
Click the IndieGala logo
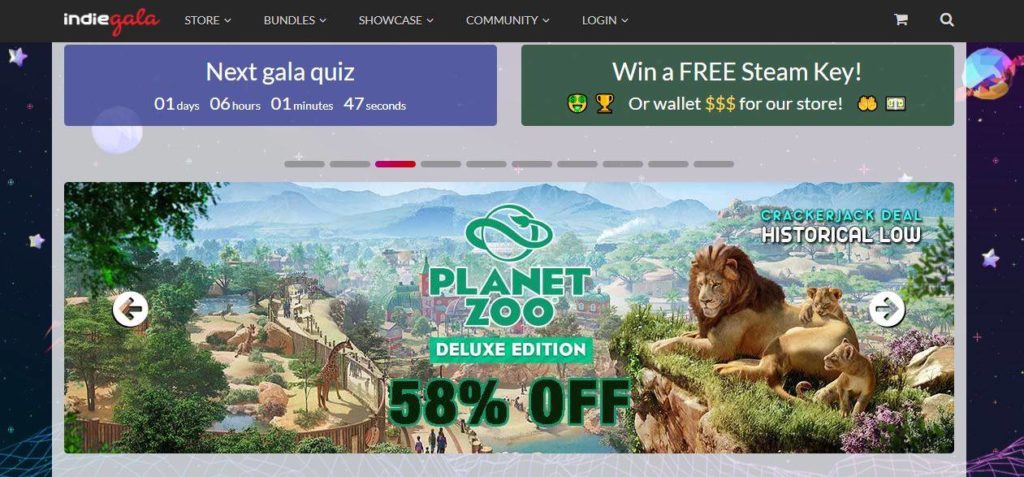click(111, 22)
